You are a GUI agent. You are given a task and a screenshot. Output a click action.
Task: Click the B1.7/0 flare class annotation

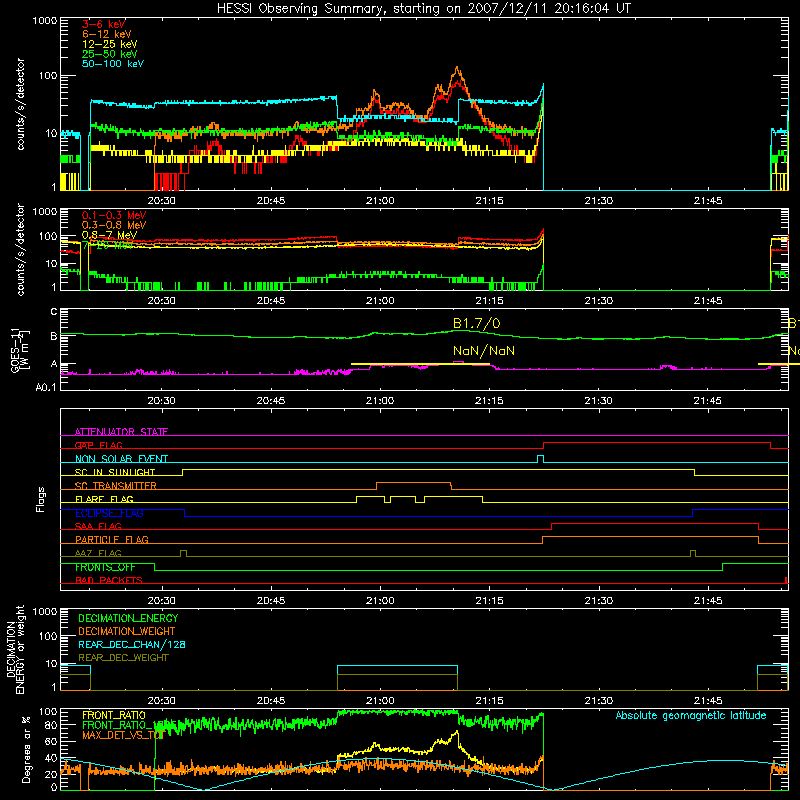click(x=477, y=323)
